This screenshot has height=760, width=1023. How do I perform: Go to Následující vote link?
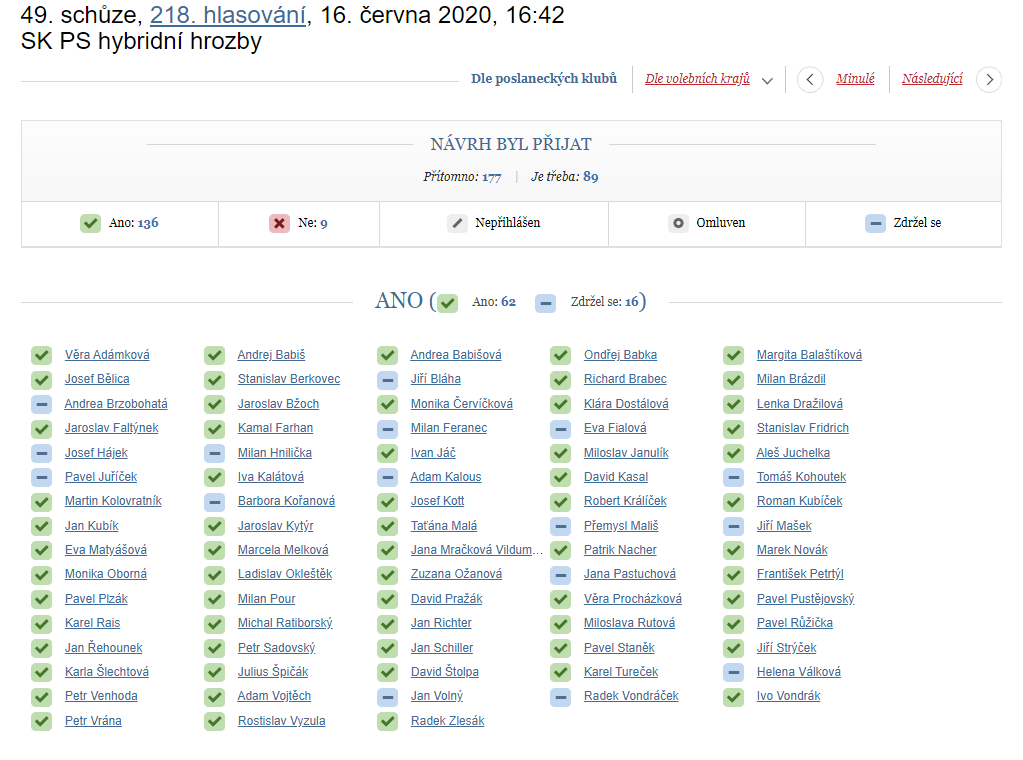click(932, 79)
